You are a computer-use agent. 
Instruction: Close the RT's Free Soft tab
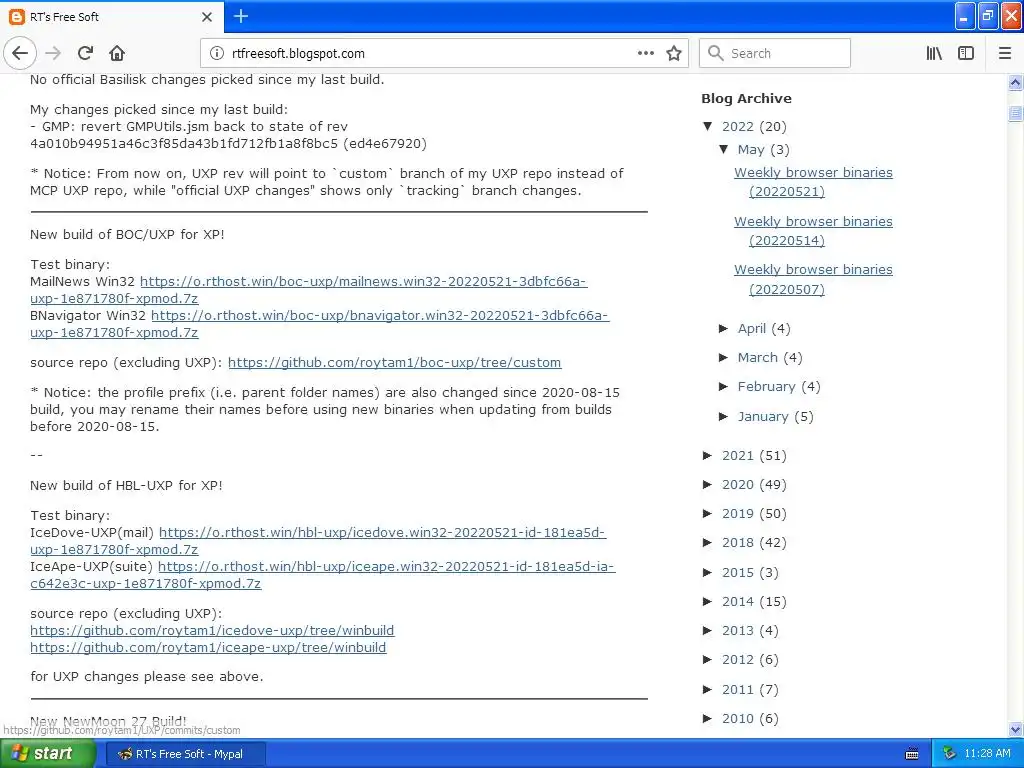coord(207,17)
